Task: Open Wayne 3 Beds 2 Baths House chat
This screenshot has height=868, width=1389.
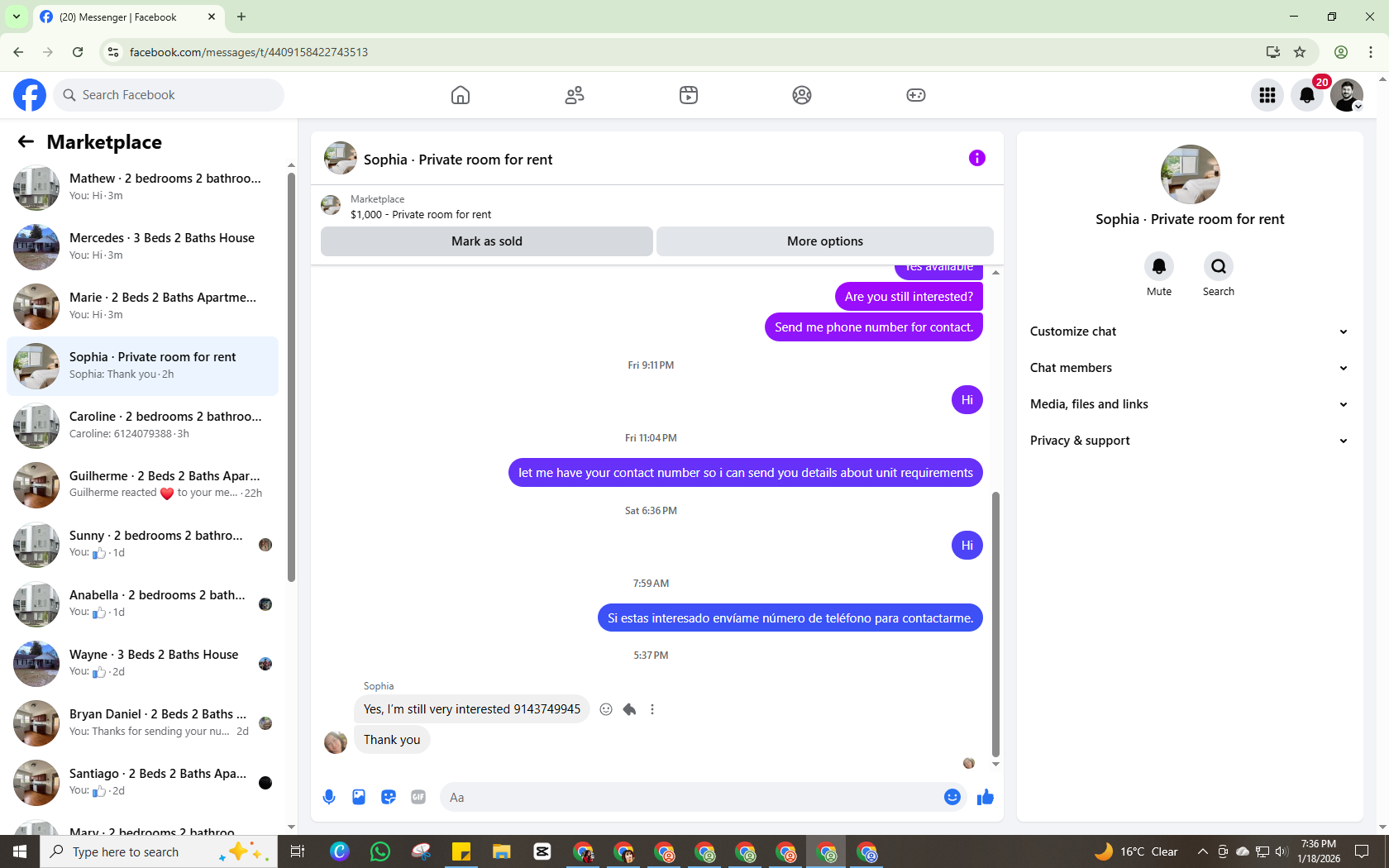Action: 142,664
